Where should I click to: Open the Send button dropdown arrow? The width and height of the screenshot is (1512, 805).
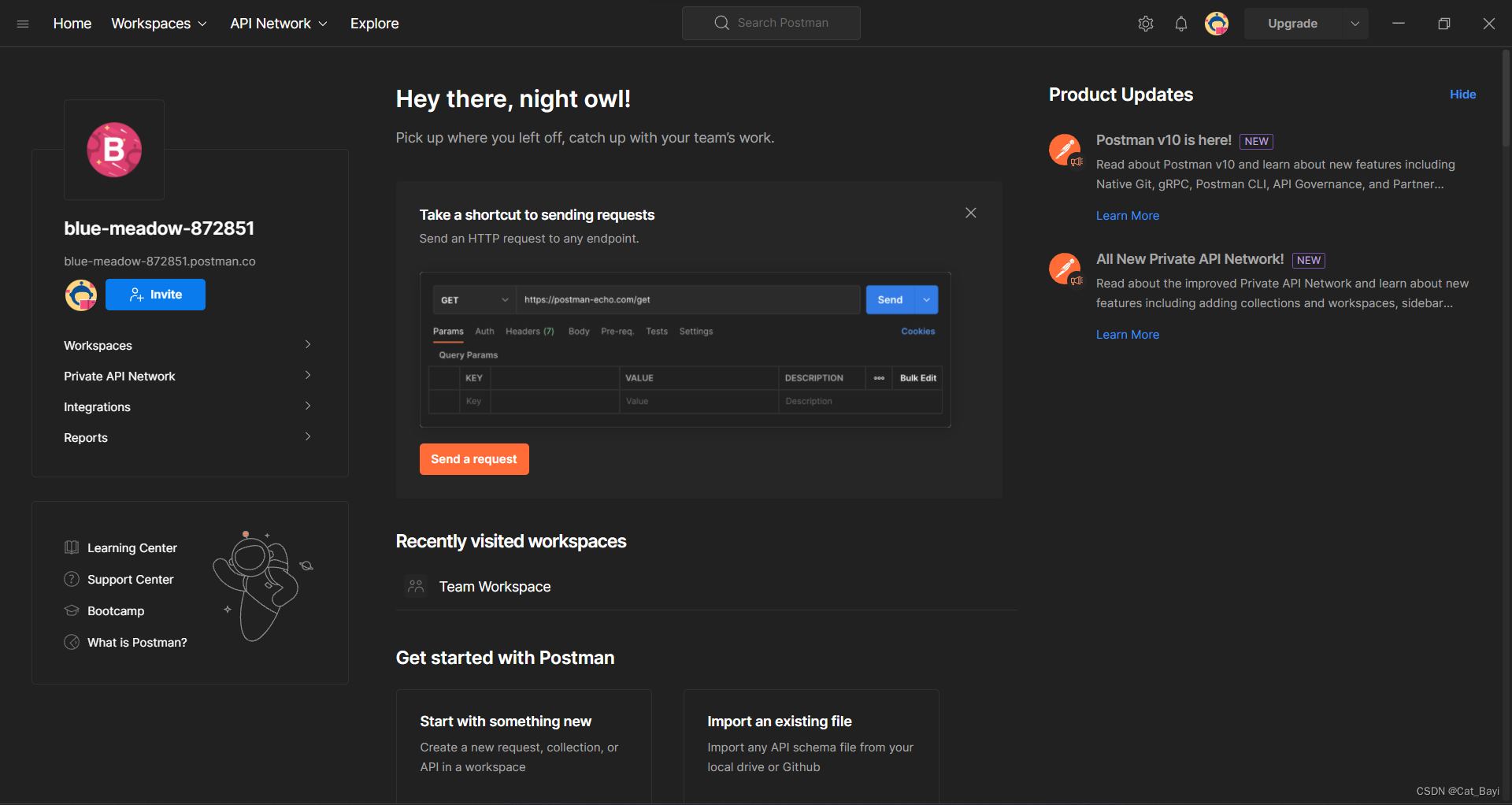[x=927, y=300]
